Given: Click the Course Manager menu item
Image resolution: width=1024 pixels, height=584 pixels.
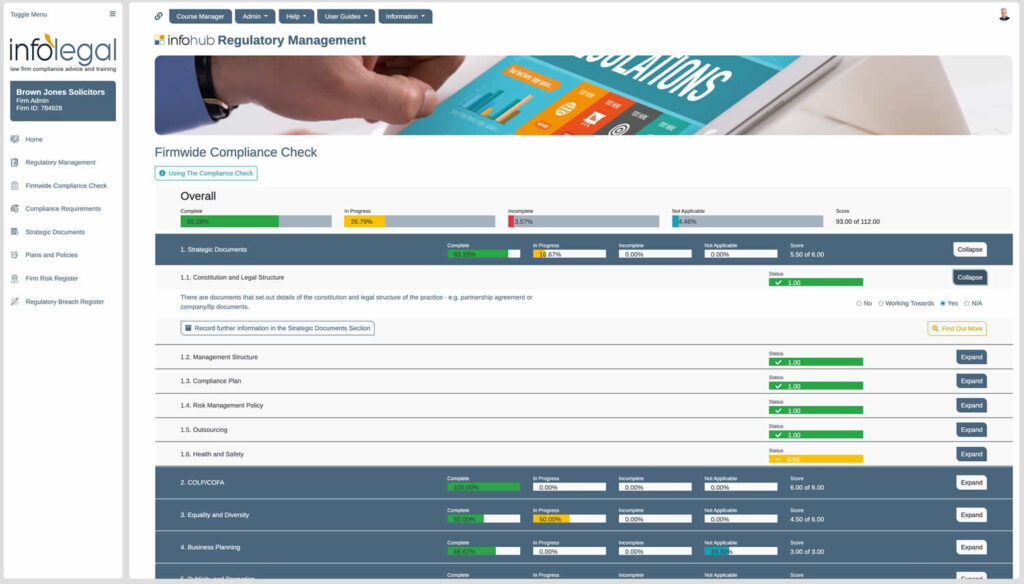Looking at the screenshot, I should click(x=200, y=16).
